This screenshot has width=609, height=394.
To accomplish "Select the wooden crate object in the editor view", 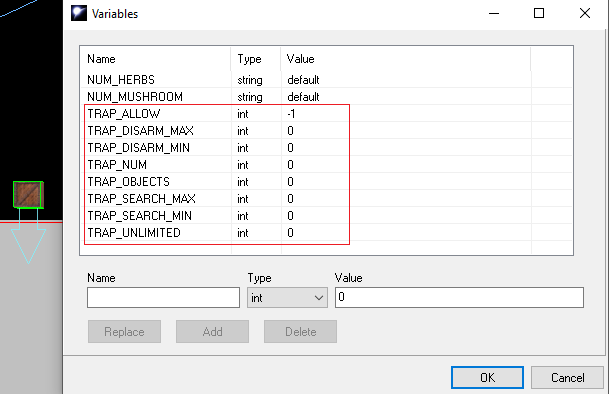I will pos(28,195).
